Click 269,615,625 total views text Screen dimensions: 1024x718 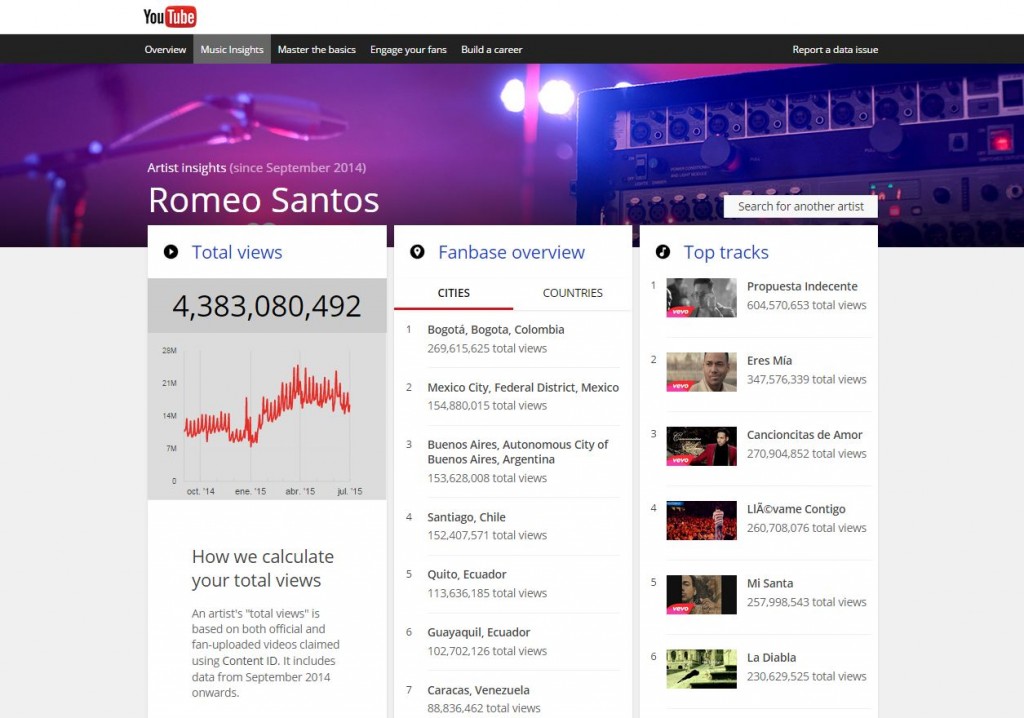(x=487, y=348)
